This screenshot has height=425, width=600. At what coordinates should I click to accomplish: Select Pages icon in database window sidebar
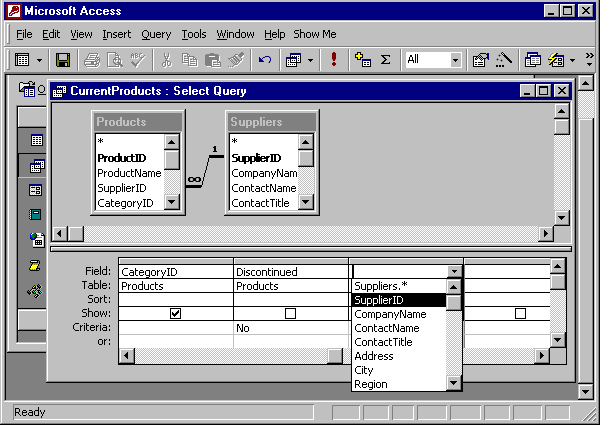pos(37,239)
